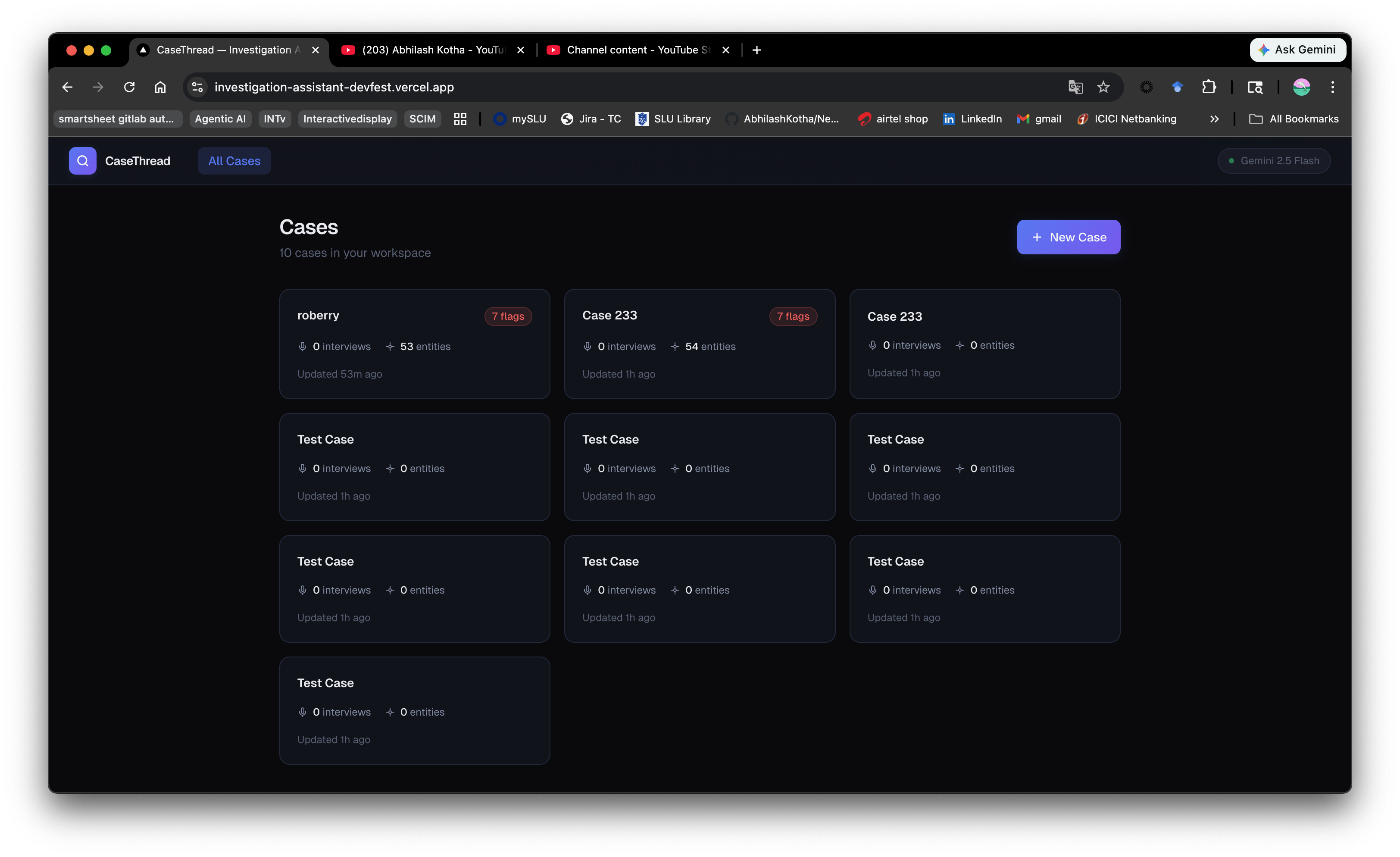The height and width of the screenshot is (857, 1400).
Task: Select the All Cases nav tab
Action: [234, 161]
